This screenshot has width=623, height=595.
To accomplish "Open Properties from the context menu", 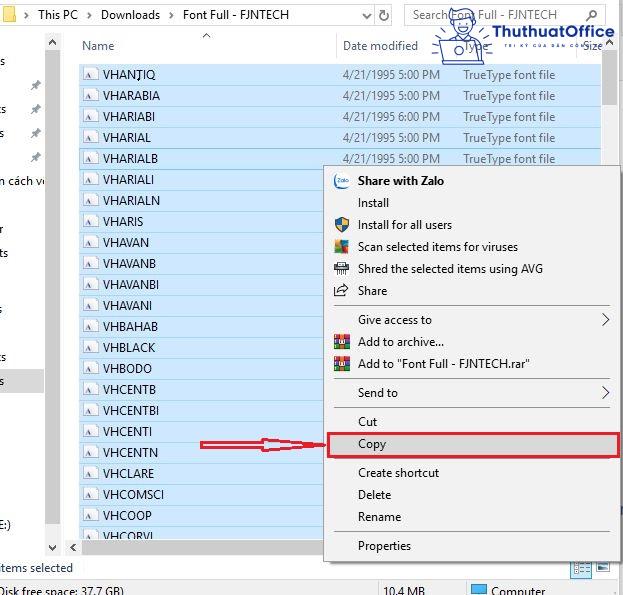I will coord(471,546).
